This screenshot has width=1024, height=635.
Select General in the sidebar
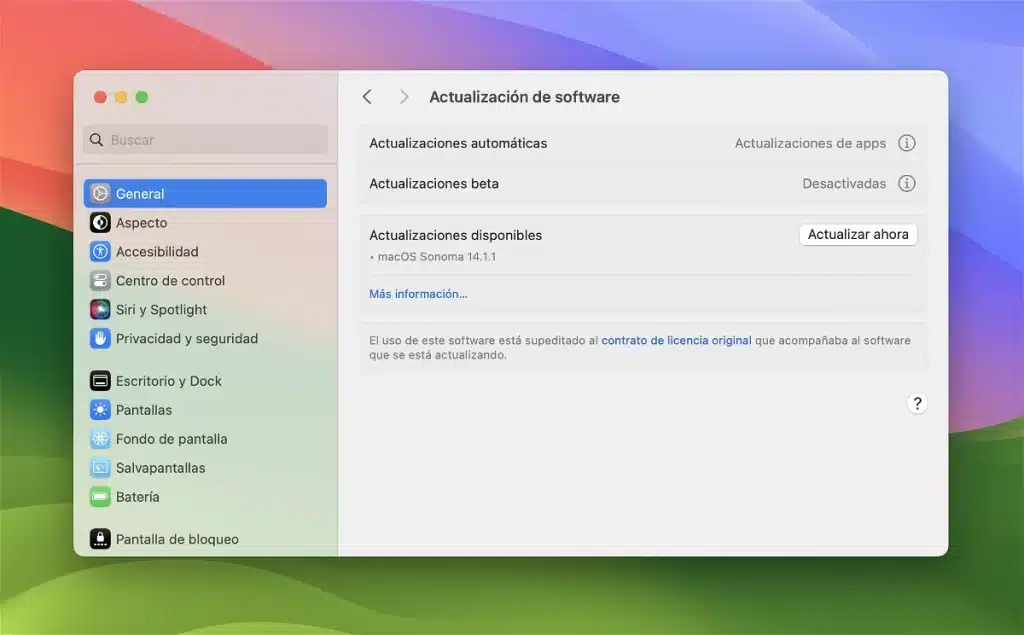pos(205,193)
